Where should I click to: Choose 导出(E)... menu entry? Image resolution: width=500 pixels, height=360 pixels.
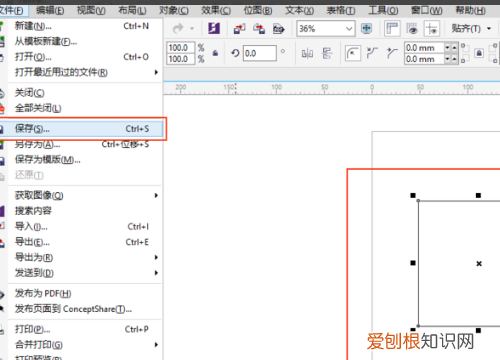click(81, 242)
